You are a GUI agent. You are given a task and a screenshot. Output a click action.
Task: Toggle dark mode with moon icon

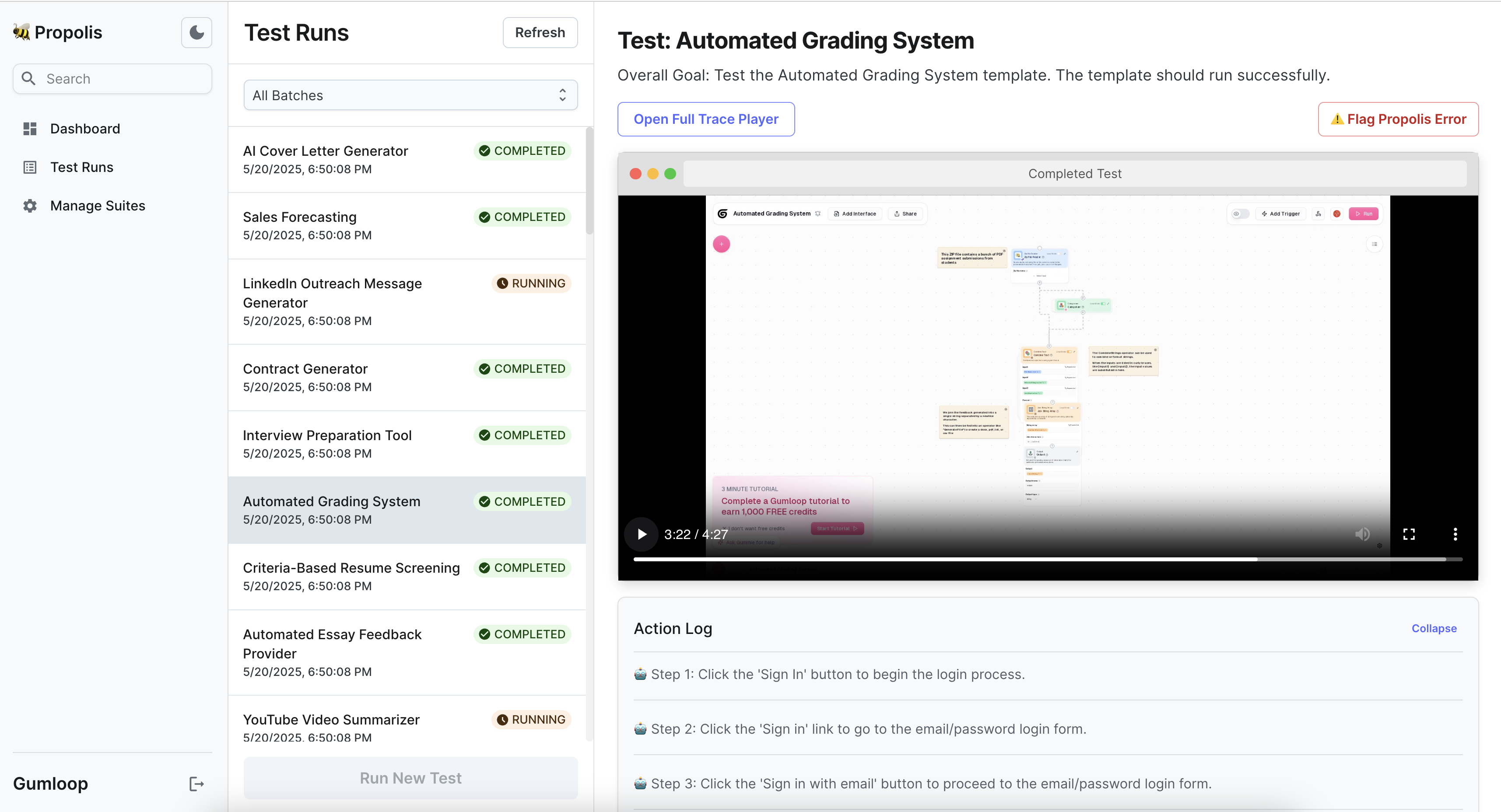pos(196,32)
